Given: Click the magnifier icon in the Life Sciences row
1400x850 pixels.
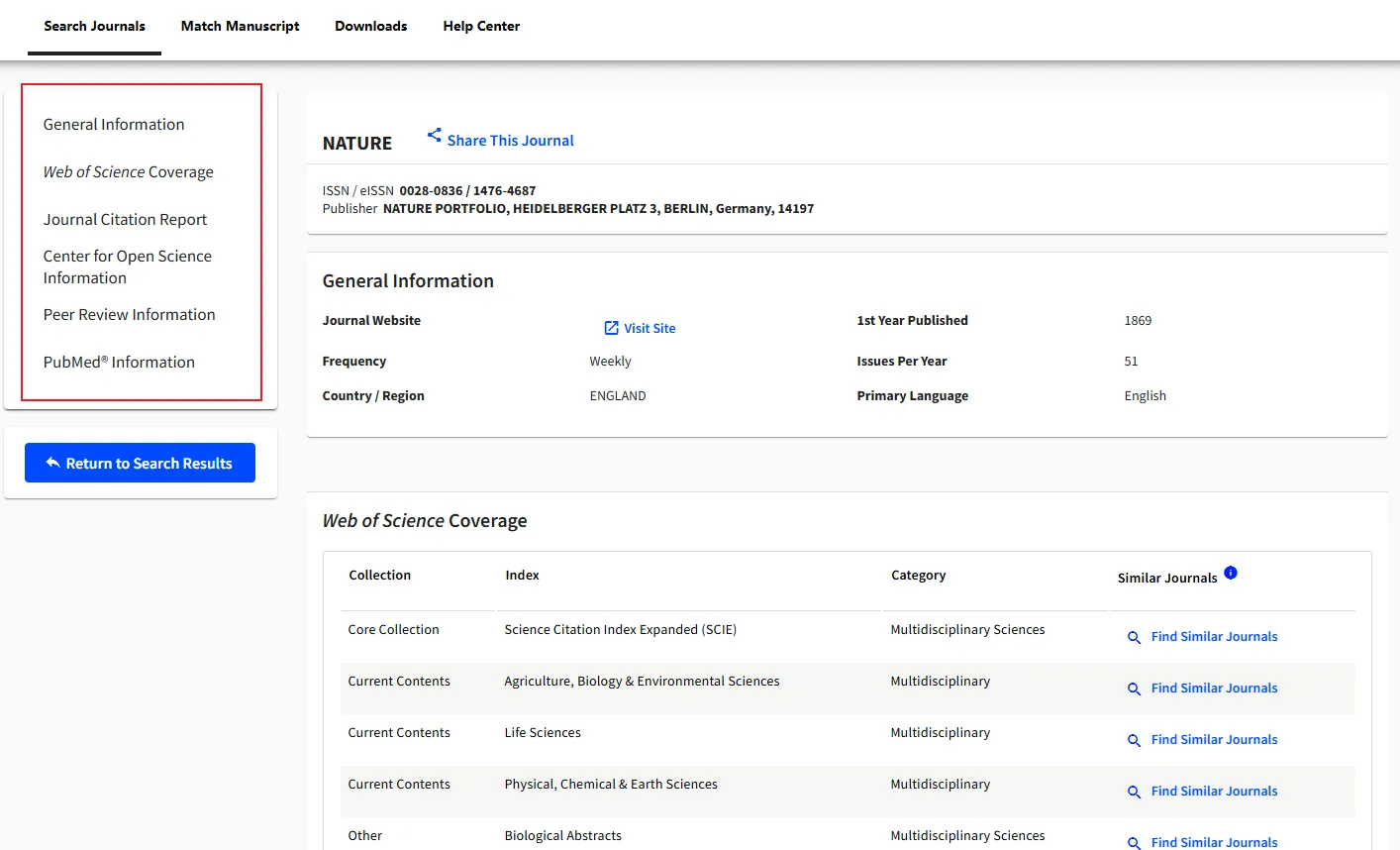Looking at the screenshot, I should 1135,741.
